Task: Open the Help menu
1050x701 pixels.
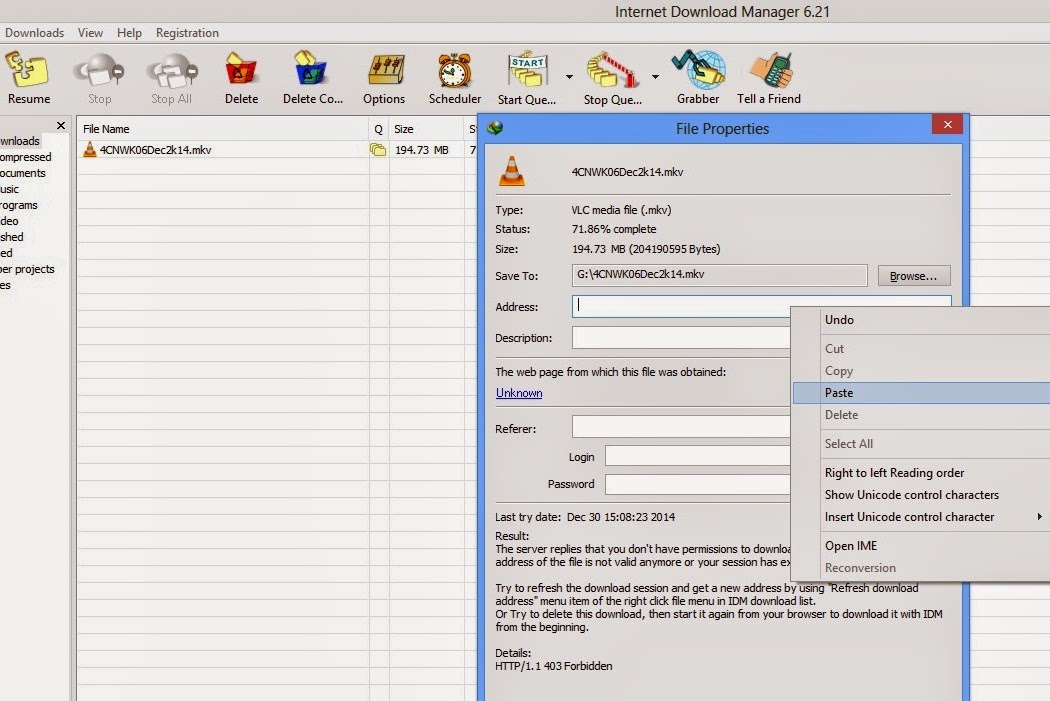Action: [129, 33]
